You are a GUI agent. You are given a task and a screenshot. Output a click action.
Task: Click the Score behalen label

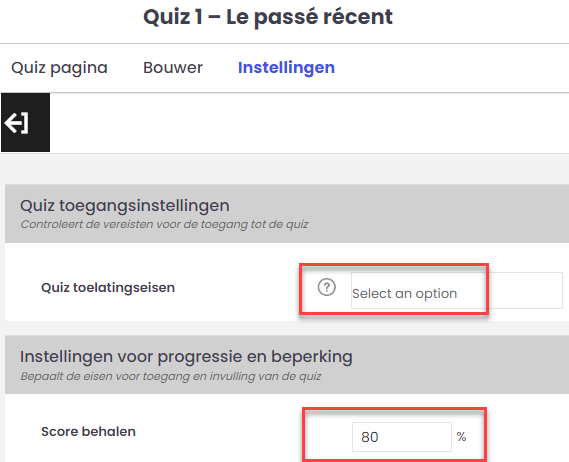pyautogui.click(x=88, y=432)
